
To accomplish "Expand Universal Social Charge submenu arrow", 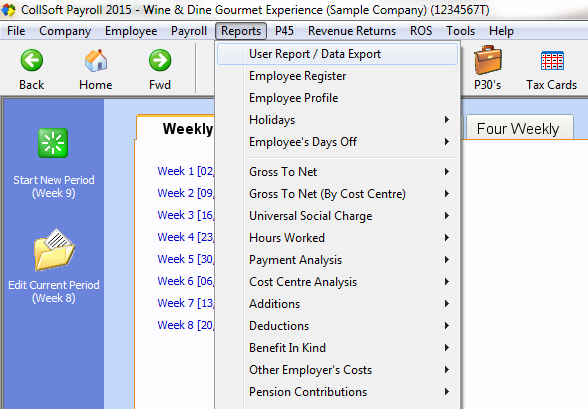I will (x=447, y=216).
